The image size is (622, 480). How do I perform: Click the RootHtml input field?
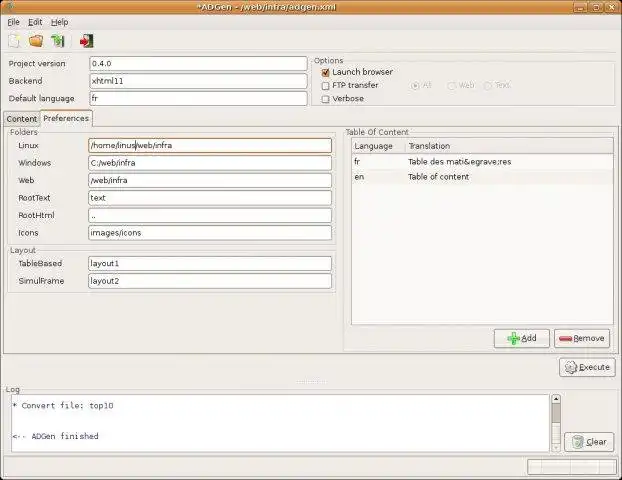click(210, 215)
